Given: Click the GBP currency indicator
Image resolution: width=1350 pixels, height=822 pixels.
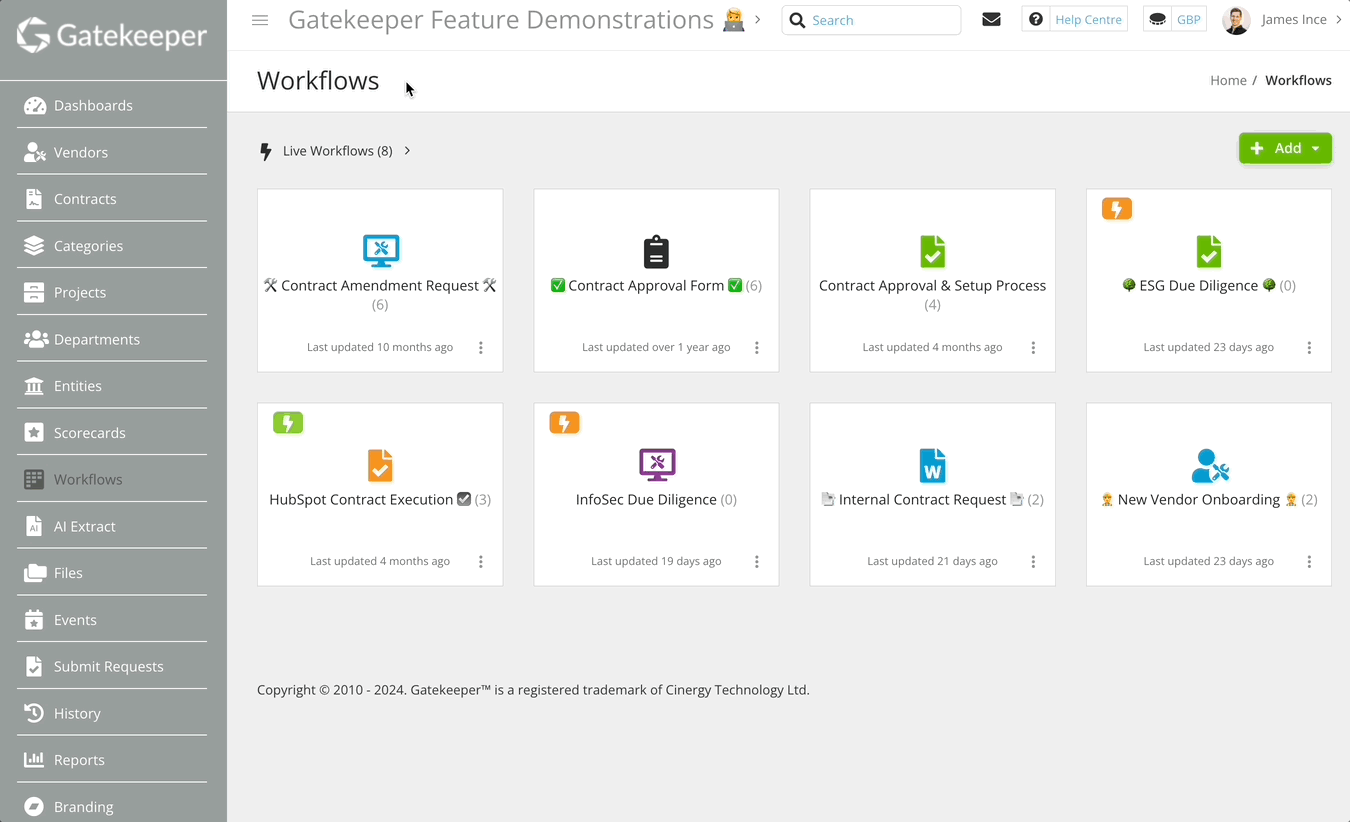Looking at the screenshot, I should tap(1189, 18).
